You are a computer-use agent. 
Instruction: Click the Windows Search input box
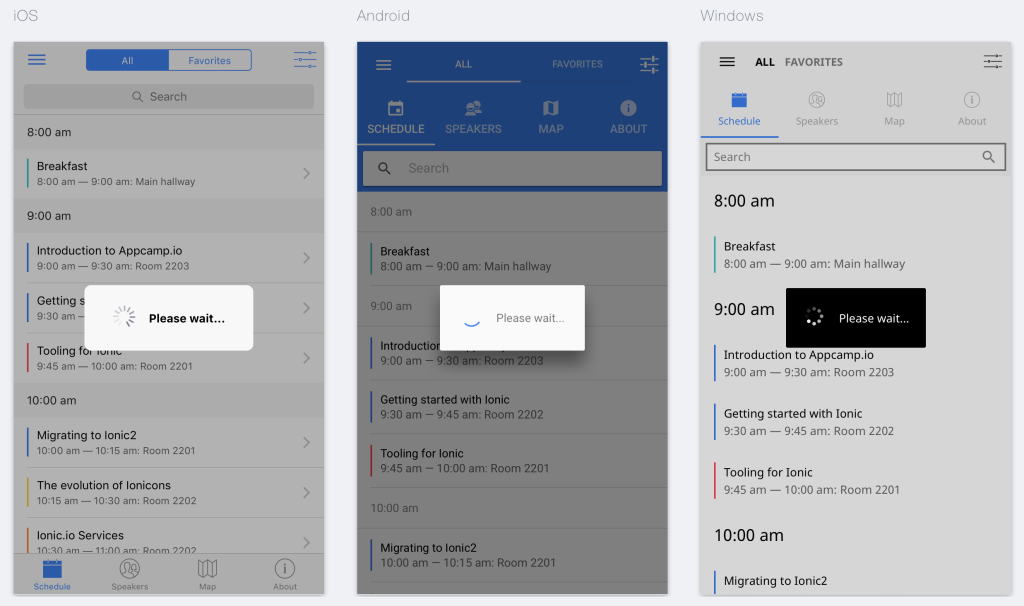(856, 157)
